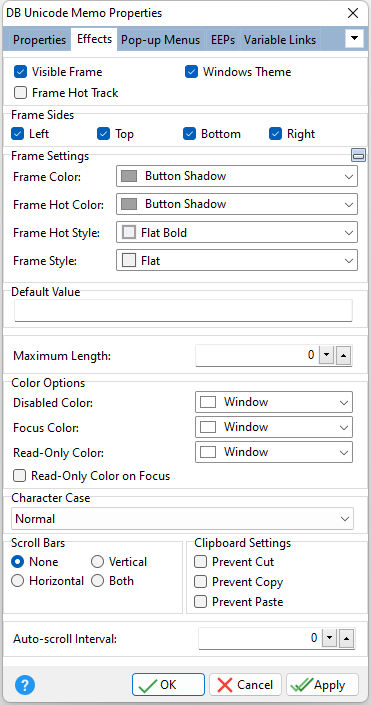This screenshot has height=705, width=371.
Task: Open the Focus Color dropdown
Action: [x=274, y=427]
